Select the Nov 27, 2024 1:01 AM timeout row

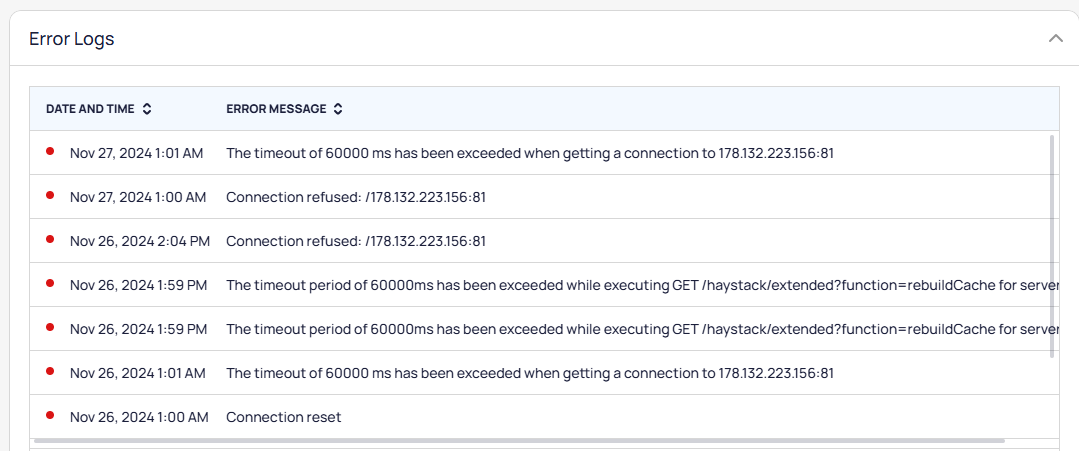[544, 153]
